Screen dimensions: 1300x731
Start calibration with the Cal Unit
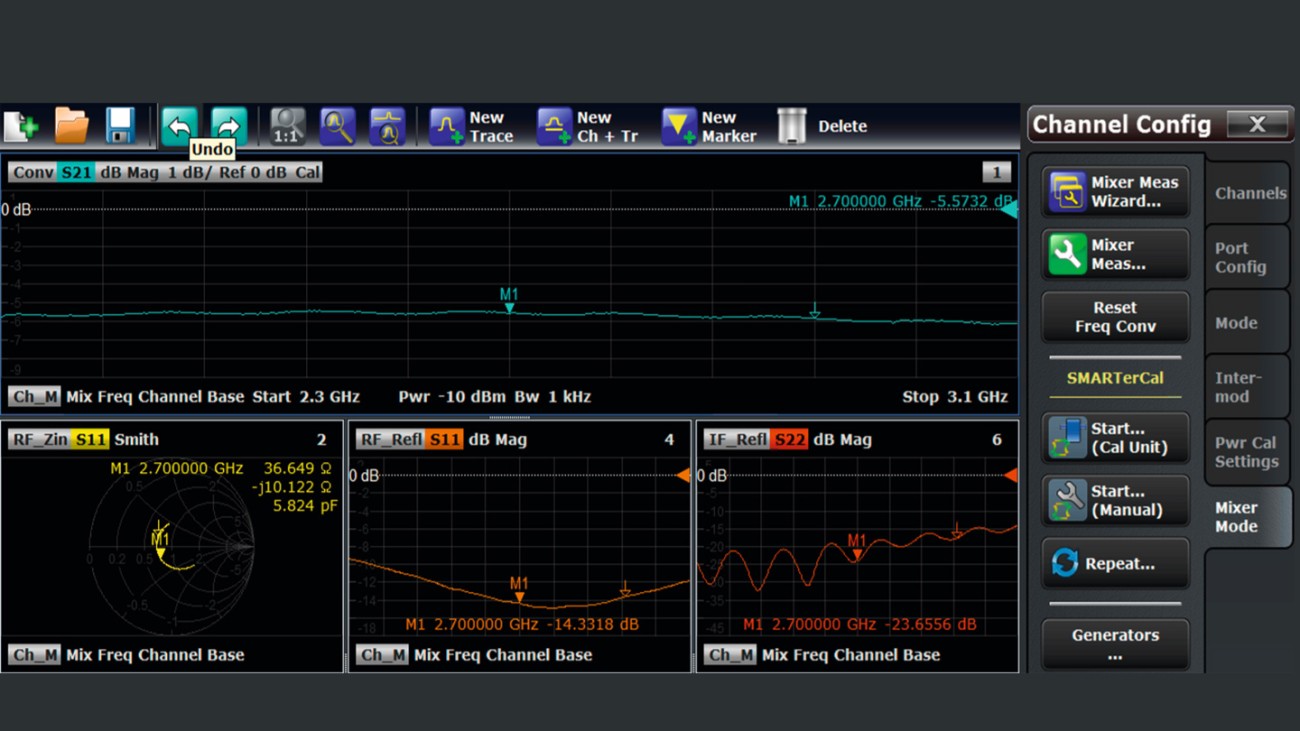pyautogui.click(x=1113, y=438)
